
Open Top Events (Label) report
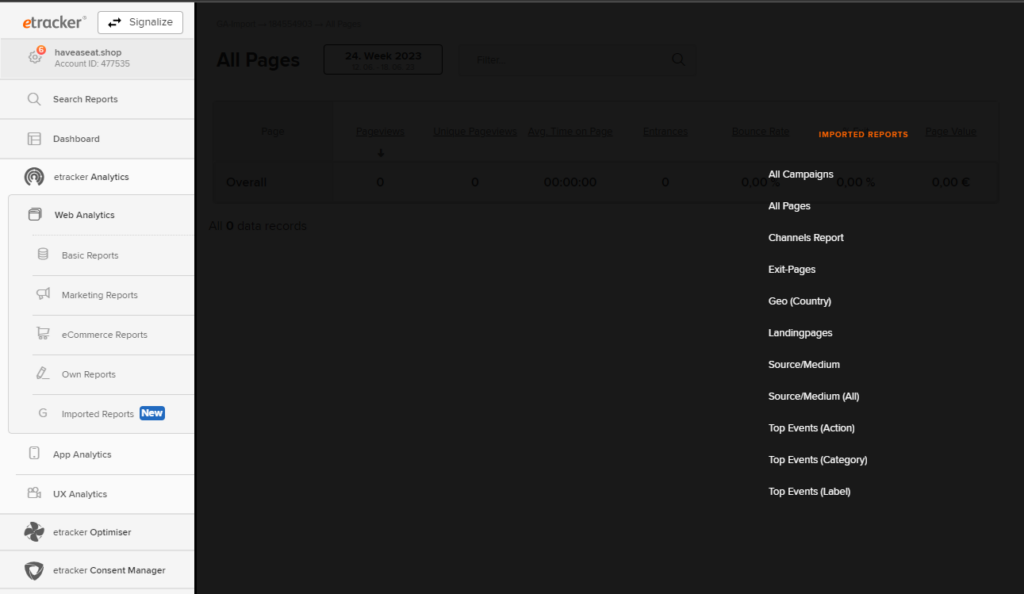coord(809,492)
